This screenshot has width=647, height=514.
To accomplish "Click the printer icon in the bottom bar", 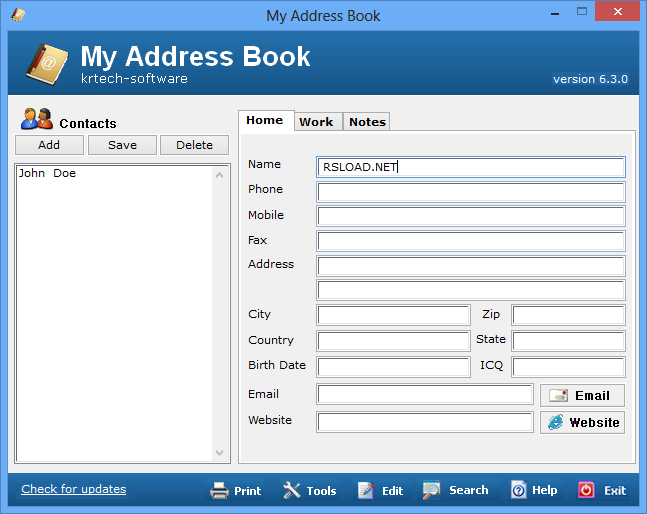I will click(x=219, y=490).
